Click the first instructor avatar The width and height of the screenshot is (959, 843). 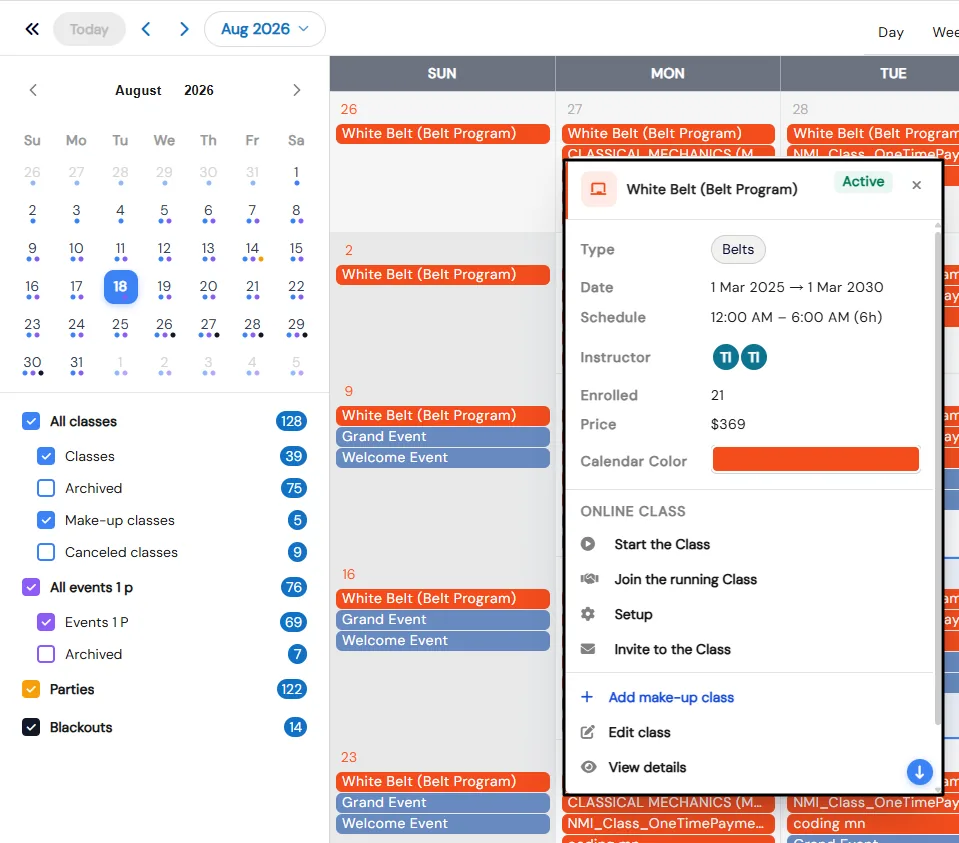pos(725,357)
